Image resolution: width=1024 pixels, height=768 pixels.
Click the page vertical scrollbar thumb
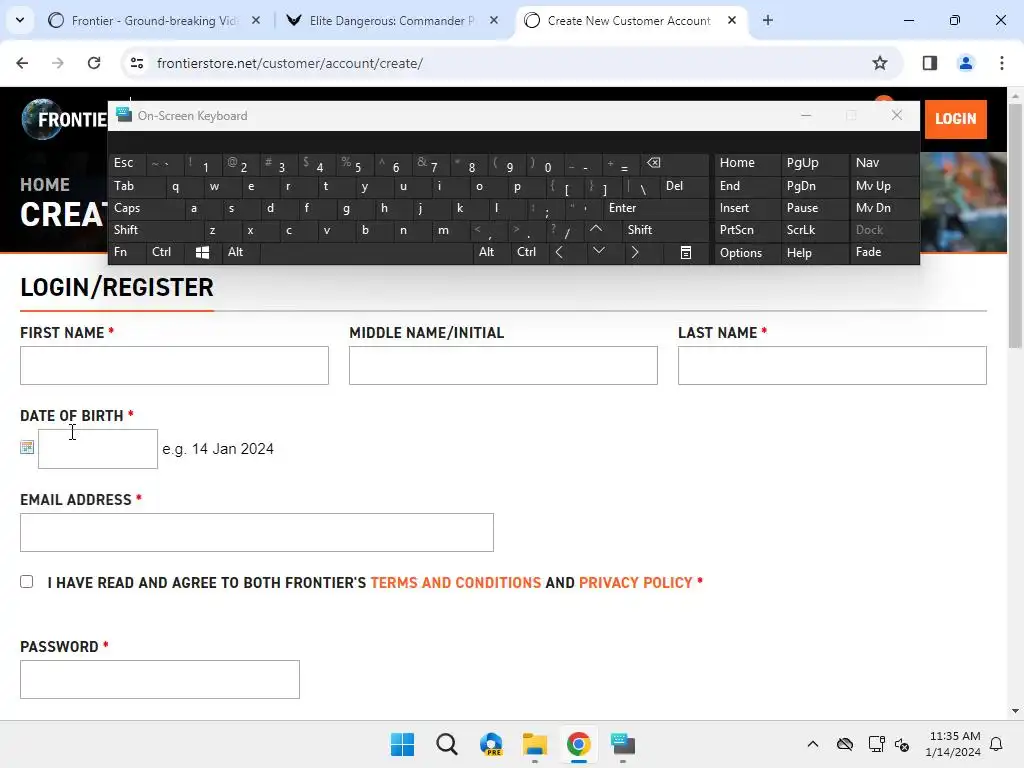point(1015,225)
